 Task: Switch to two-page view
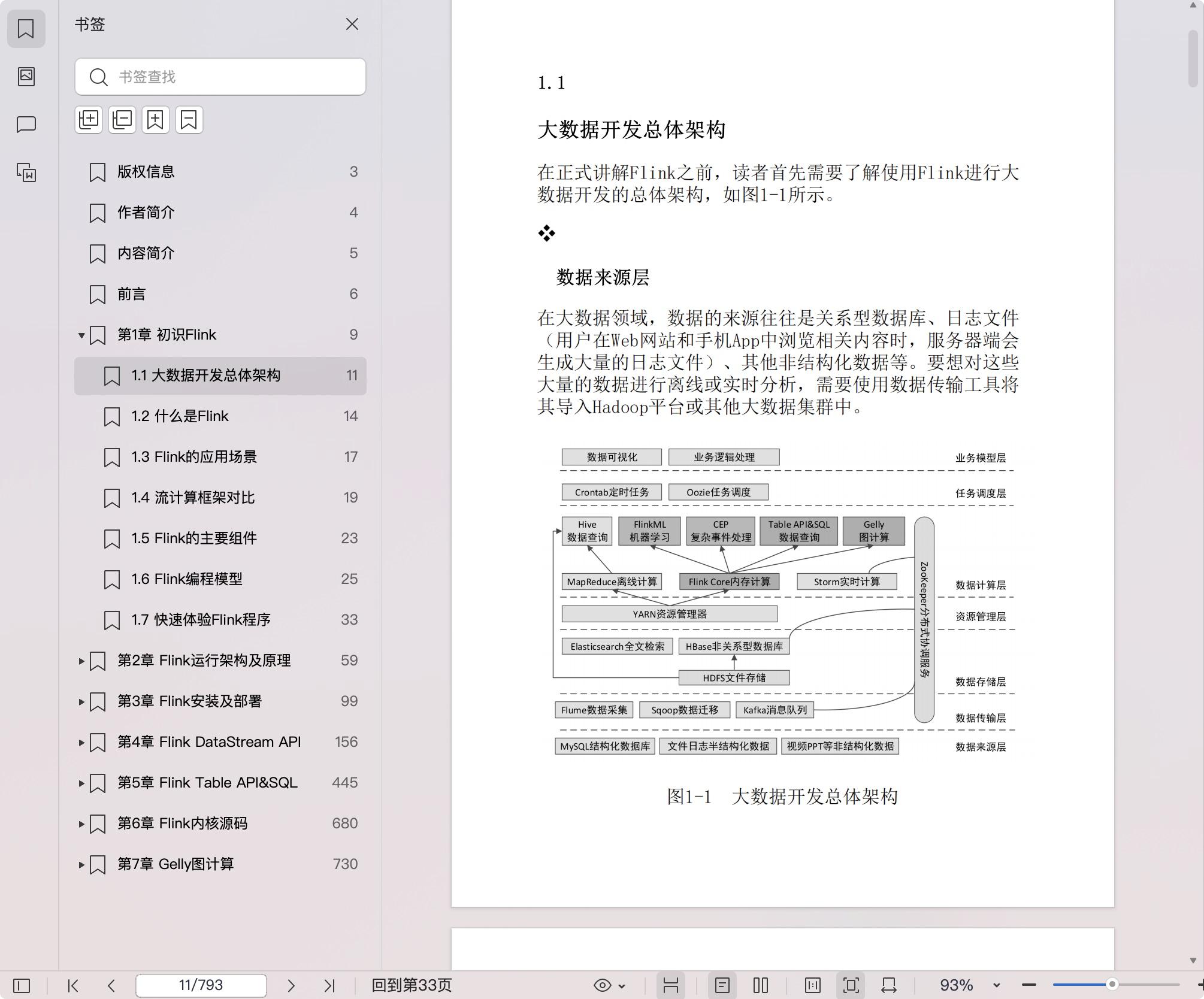pos(761,985)
